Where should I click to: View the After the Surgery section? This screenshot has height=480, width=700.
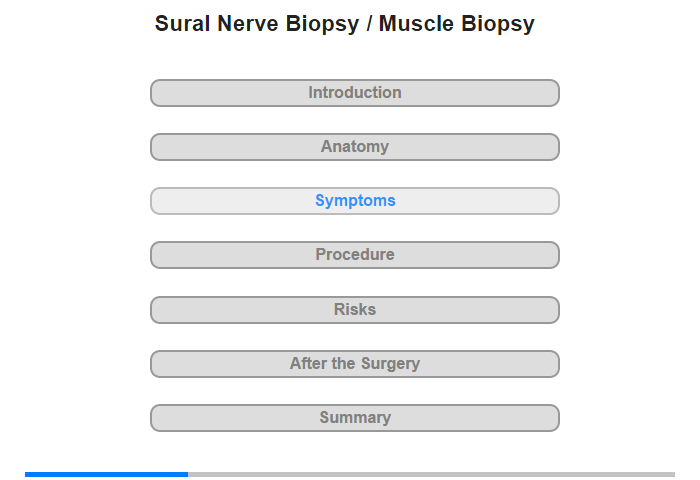tap(355, 364)
